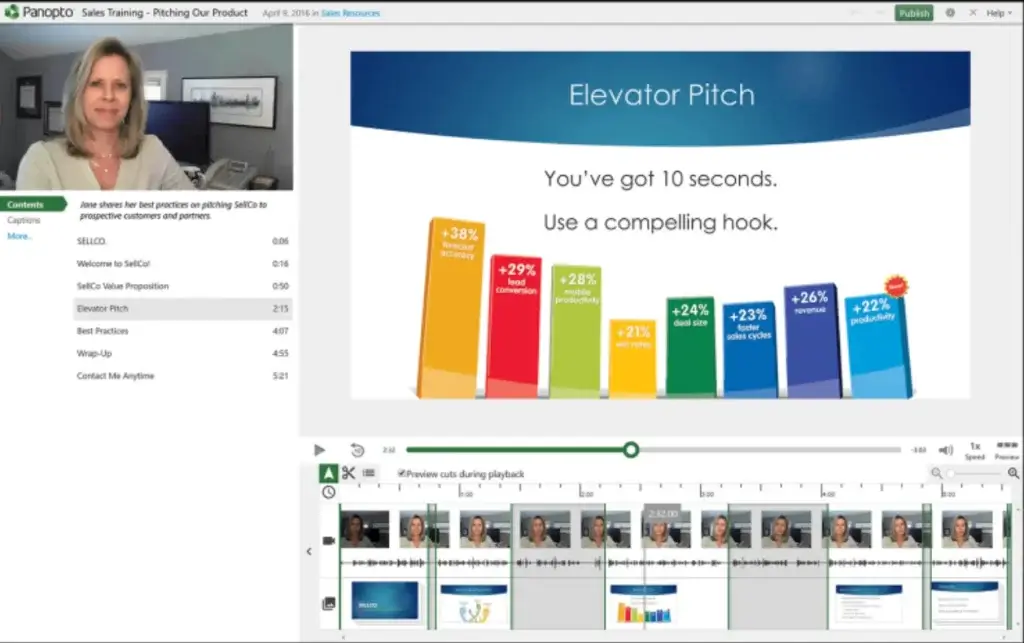
Task: Jump to Best Practices in contents
Action: click(103, 331)
